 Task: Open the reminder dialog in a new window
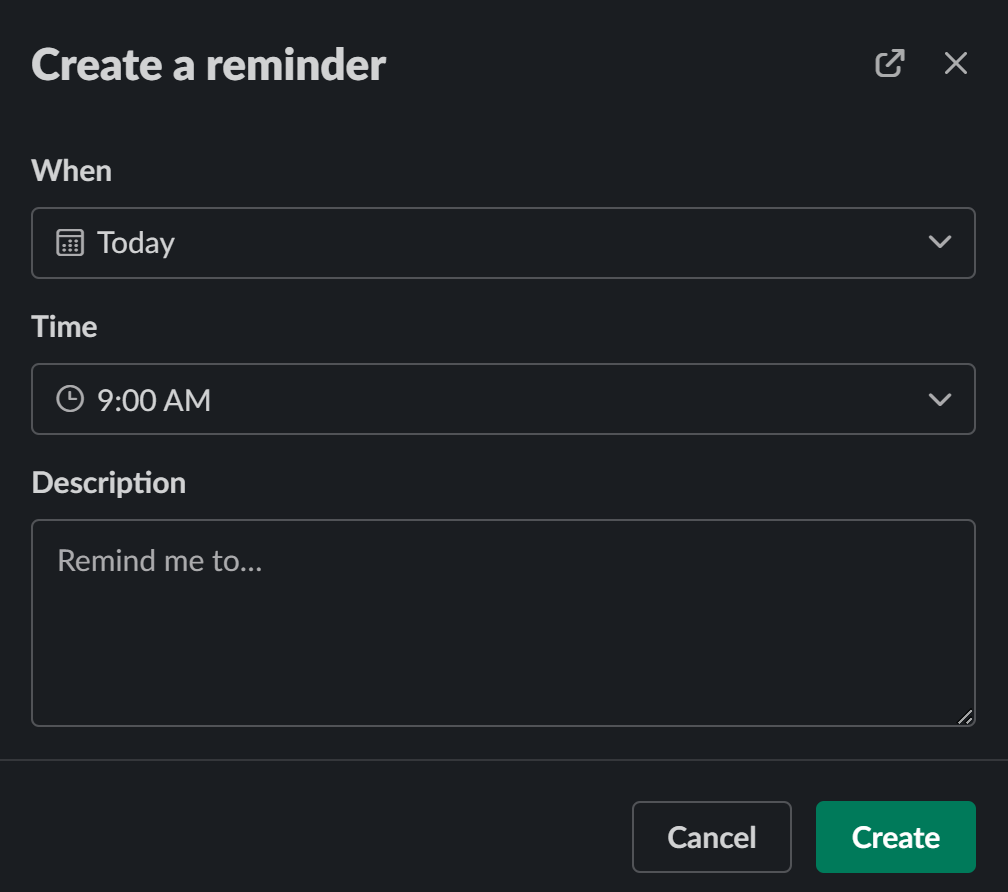click(889, 64)
